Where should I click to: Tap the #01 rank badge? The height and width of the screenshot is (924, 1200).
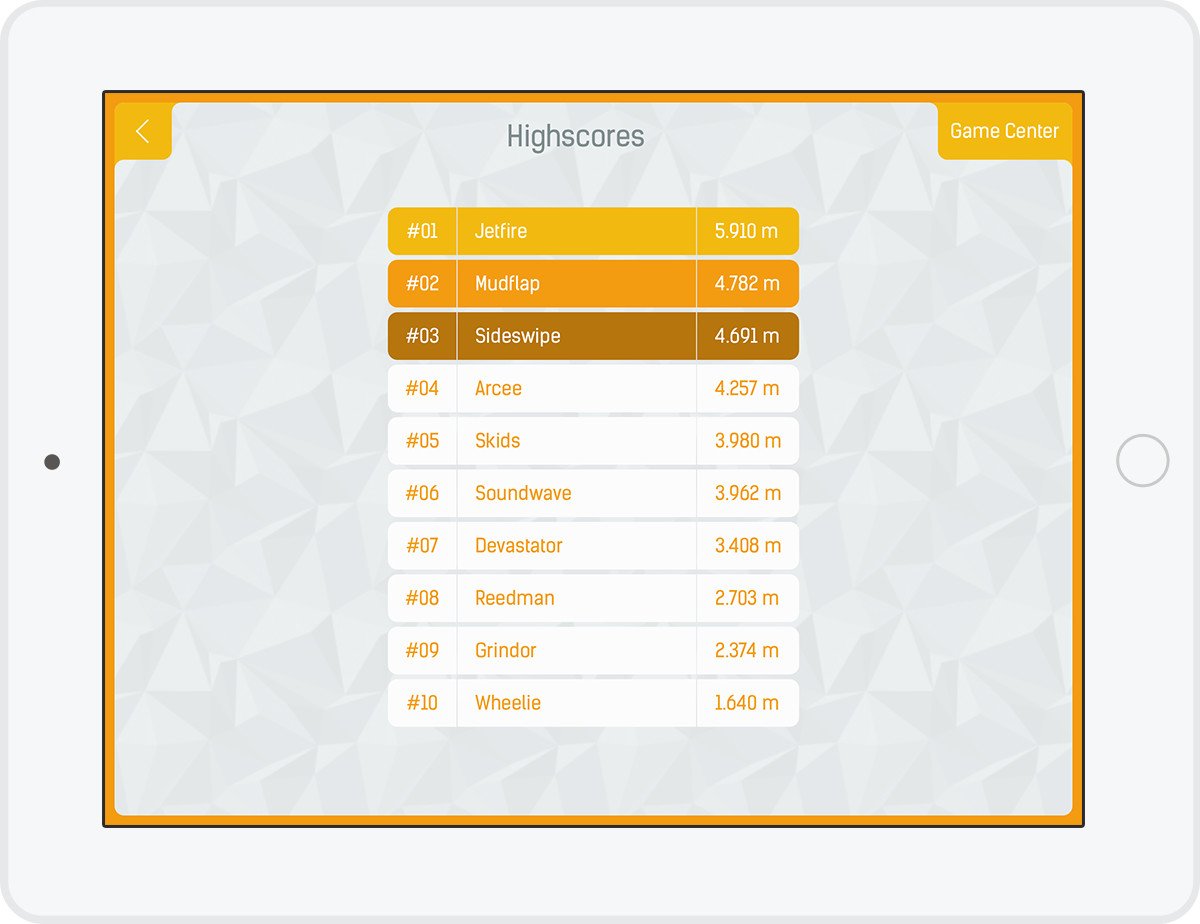point(422,231)
